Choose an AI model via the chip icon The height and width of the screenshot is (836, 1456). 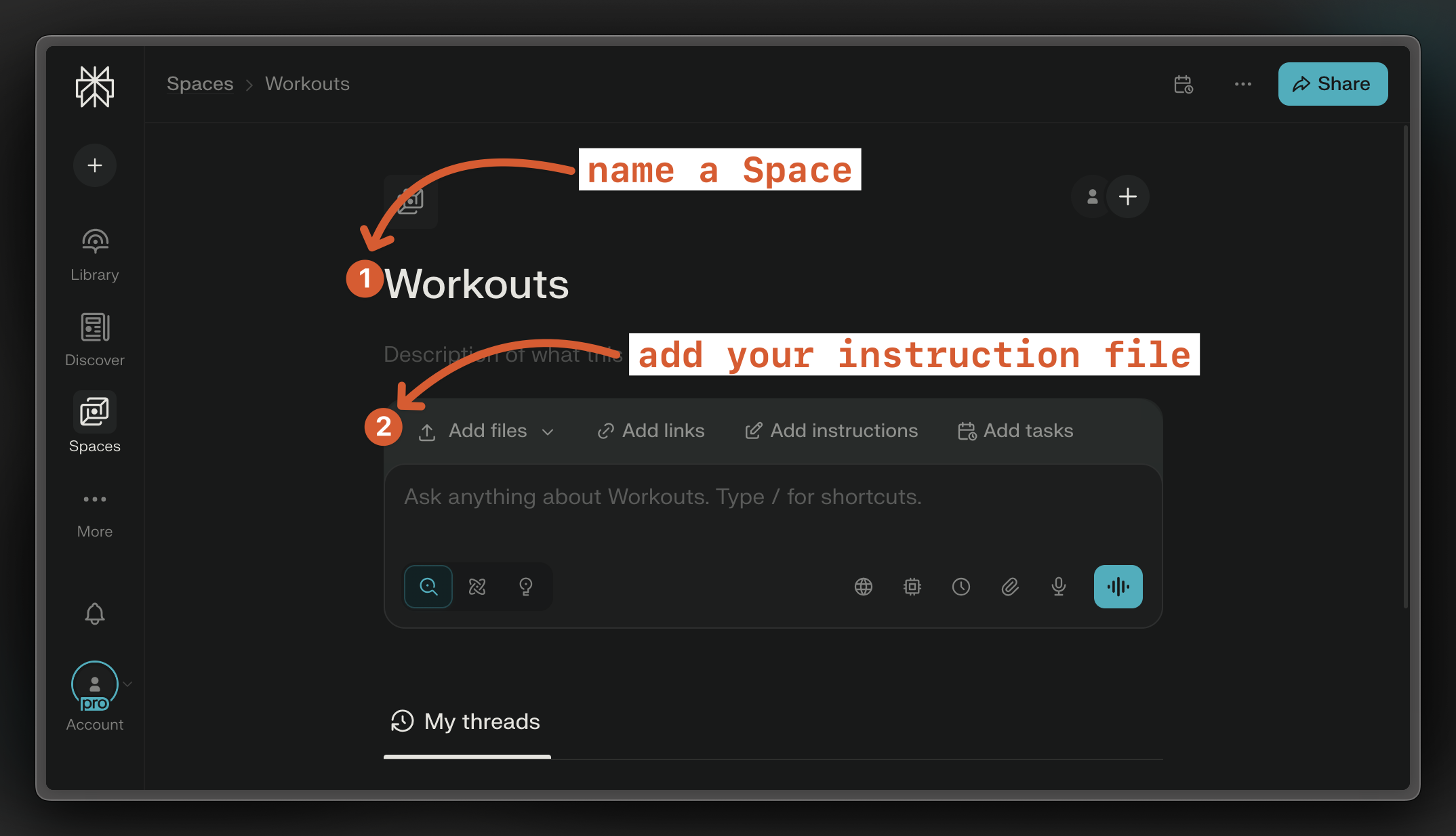[912, 587]
